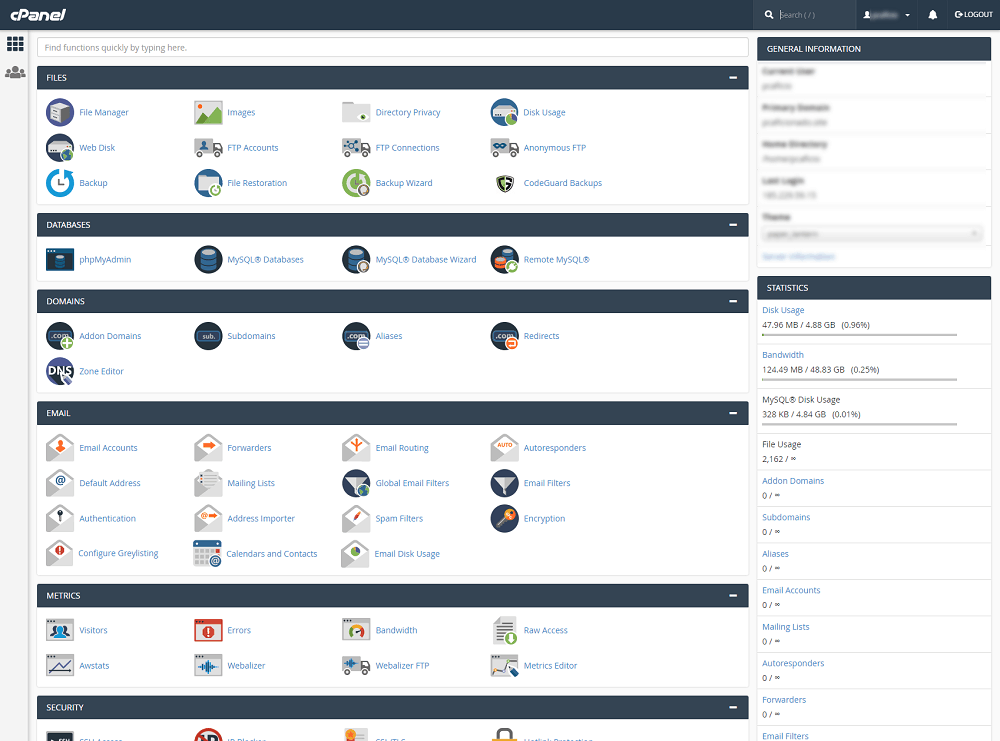Open the Calendars and Contacts icon

click(x=207, y=554)
